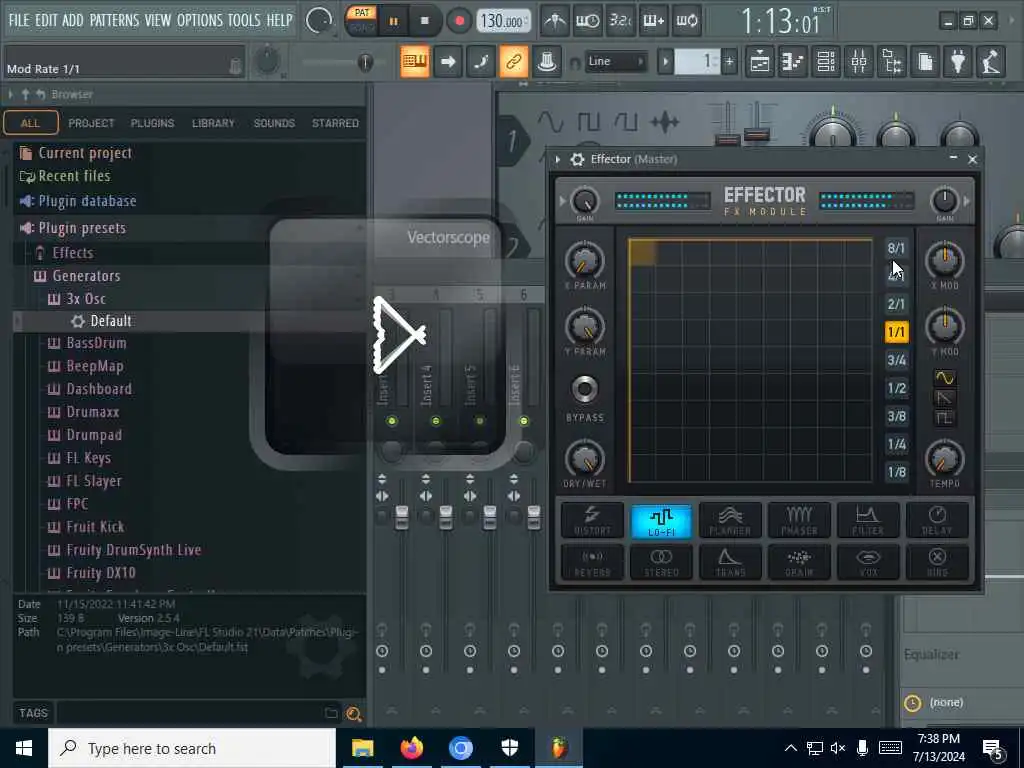
Task: Set mod rate to 3/4
Action: coord(896,360)
